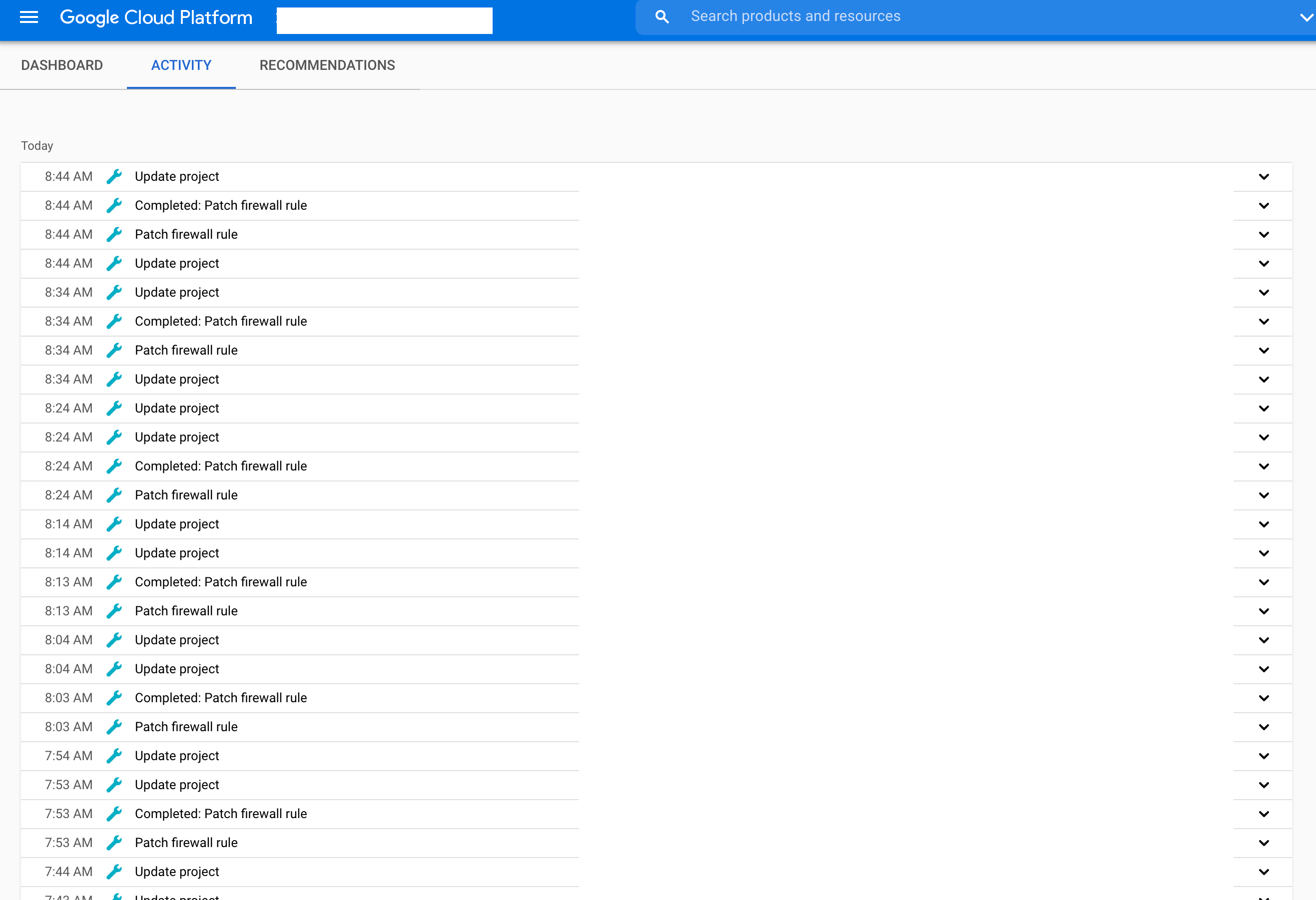Click the Google Cloud Platform logo

click(x=156, y=17)
